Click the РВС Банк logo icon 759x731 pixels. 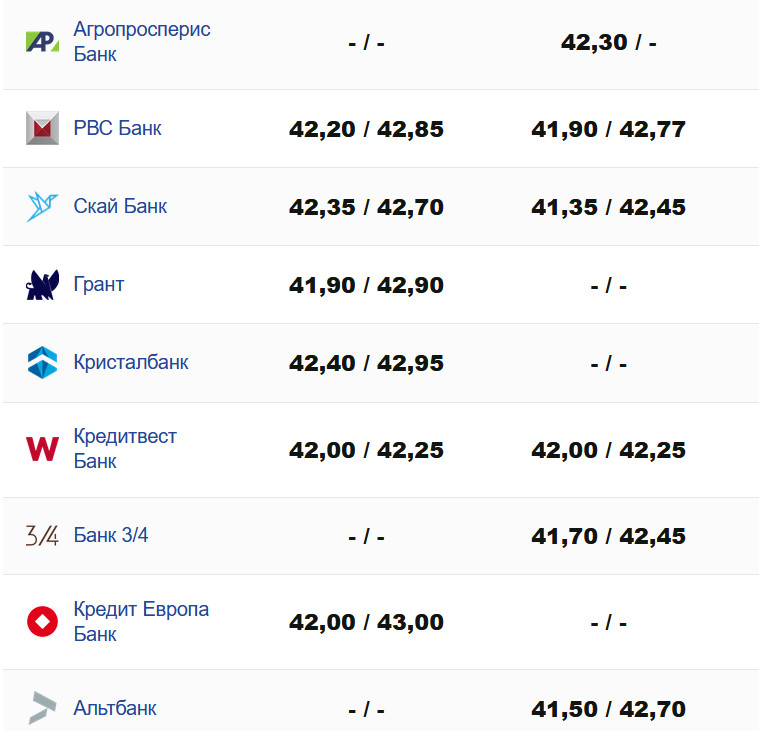[42, 129]
